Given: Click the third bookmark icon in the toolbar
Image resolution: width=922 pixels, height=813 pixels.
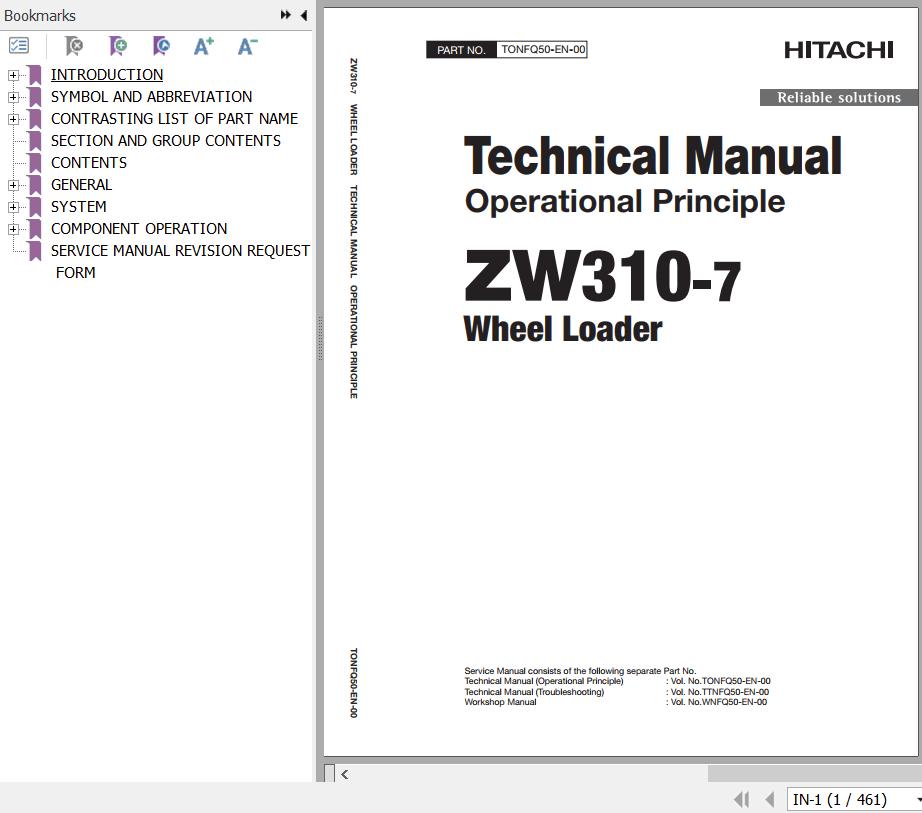Looking at the screenshot, I should [161, 45].
